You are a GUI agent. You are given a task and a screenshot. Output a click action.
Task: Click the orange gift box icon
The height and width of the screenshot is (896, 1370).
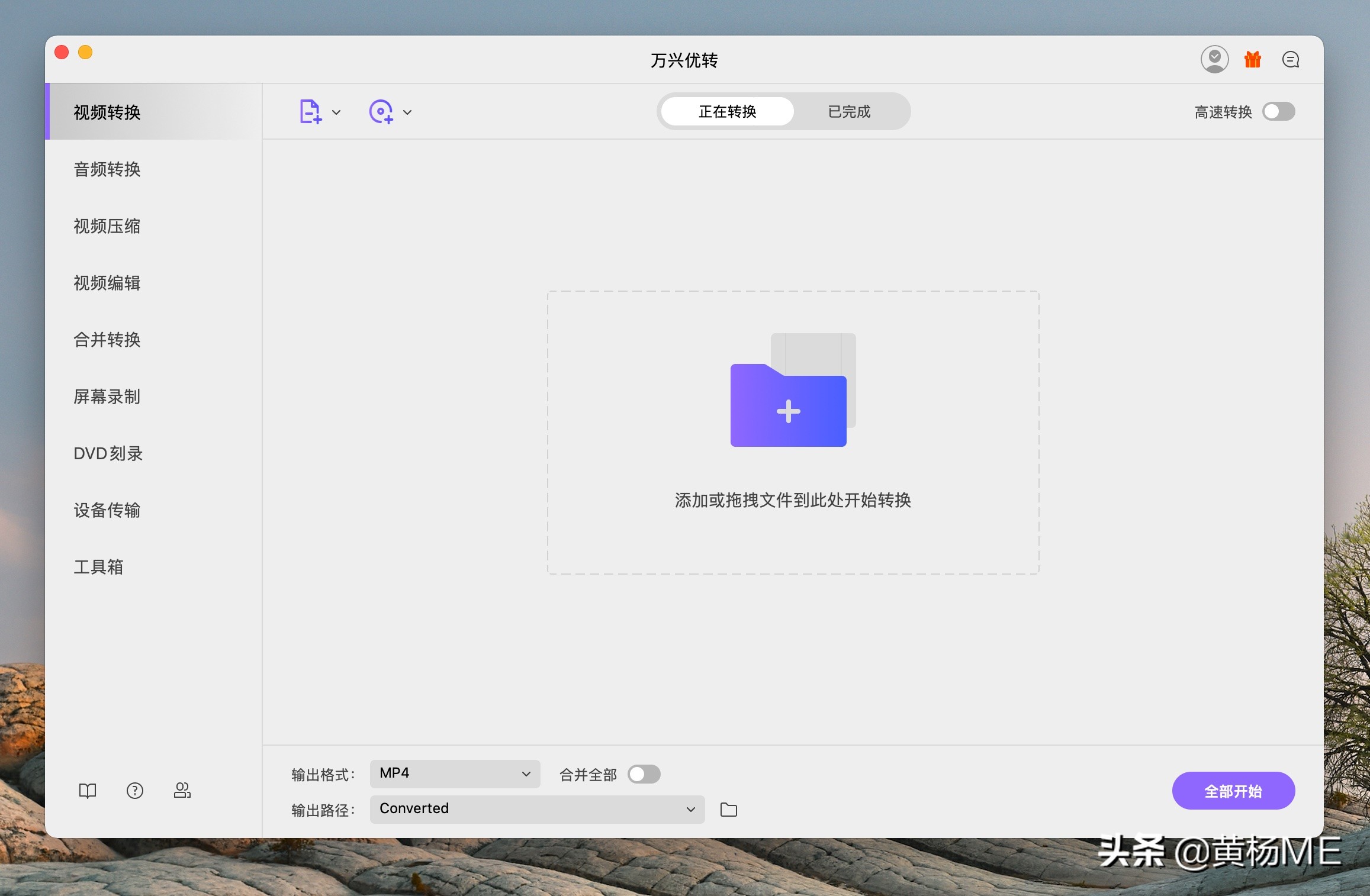tap(1252, 59)
